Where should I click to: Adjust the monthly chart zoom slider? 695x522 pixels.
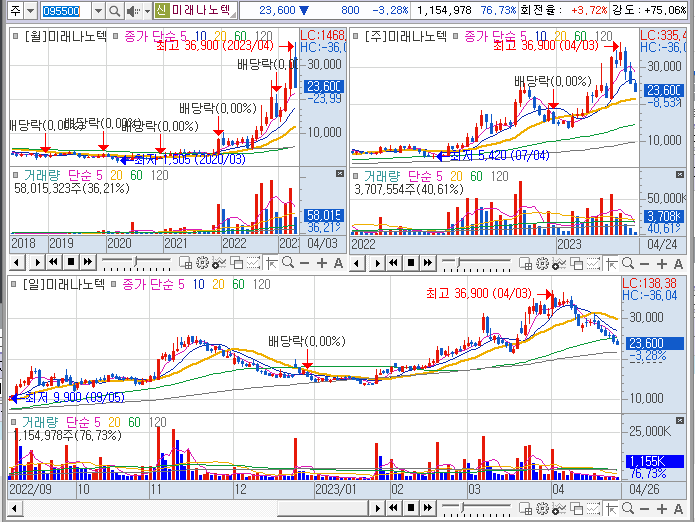pos(136,262)
